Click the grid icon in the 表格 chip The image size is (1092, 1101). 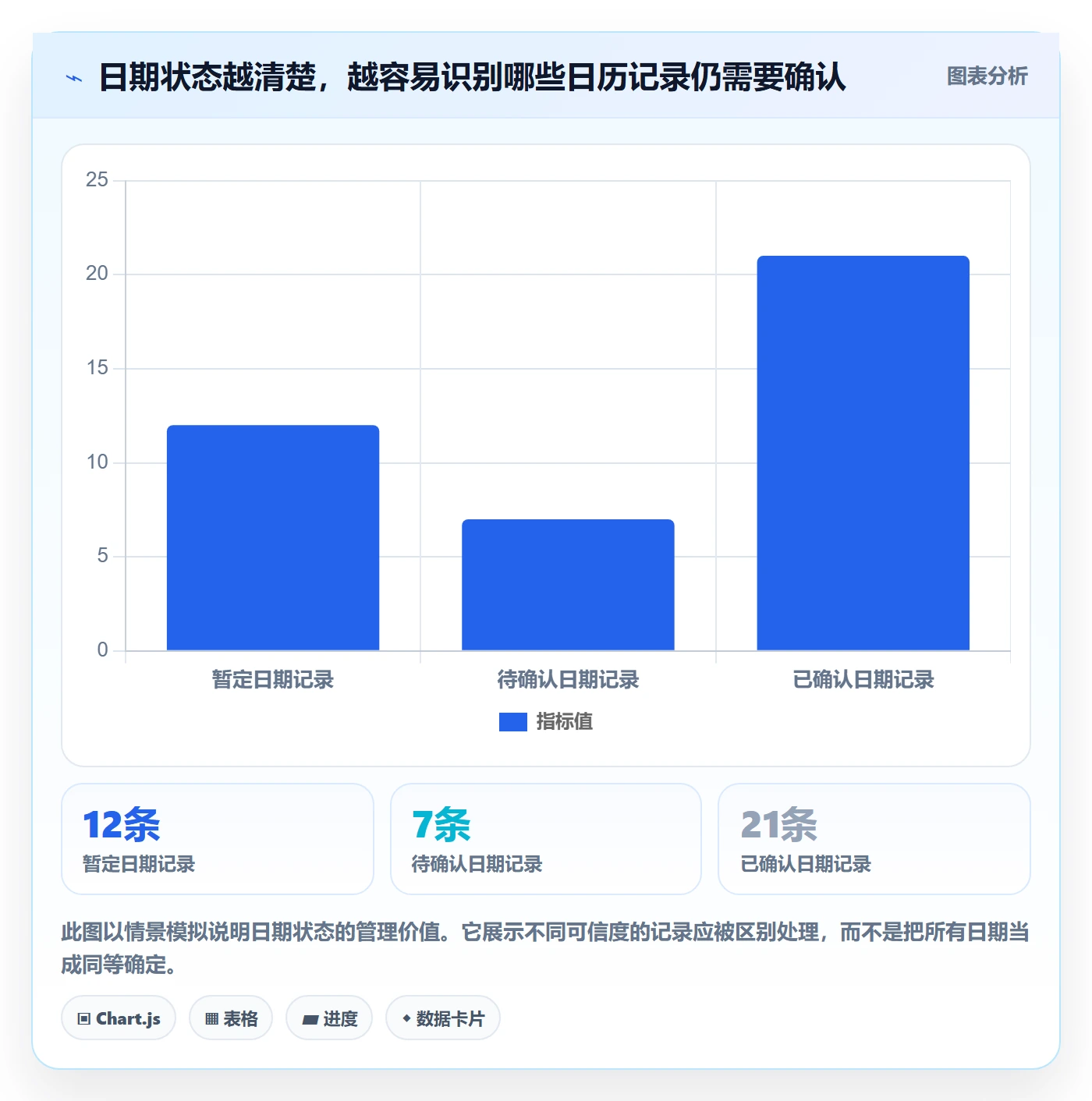[211, 1019]
